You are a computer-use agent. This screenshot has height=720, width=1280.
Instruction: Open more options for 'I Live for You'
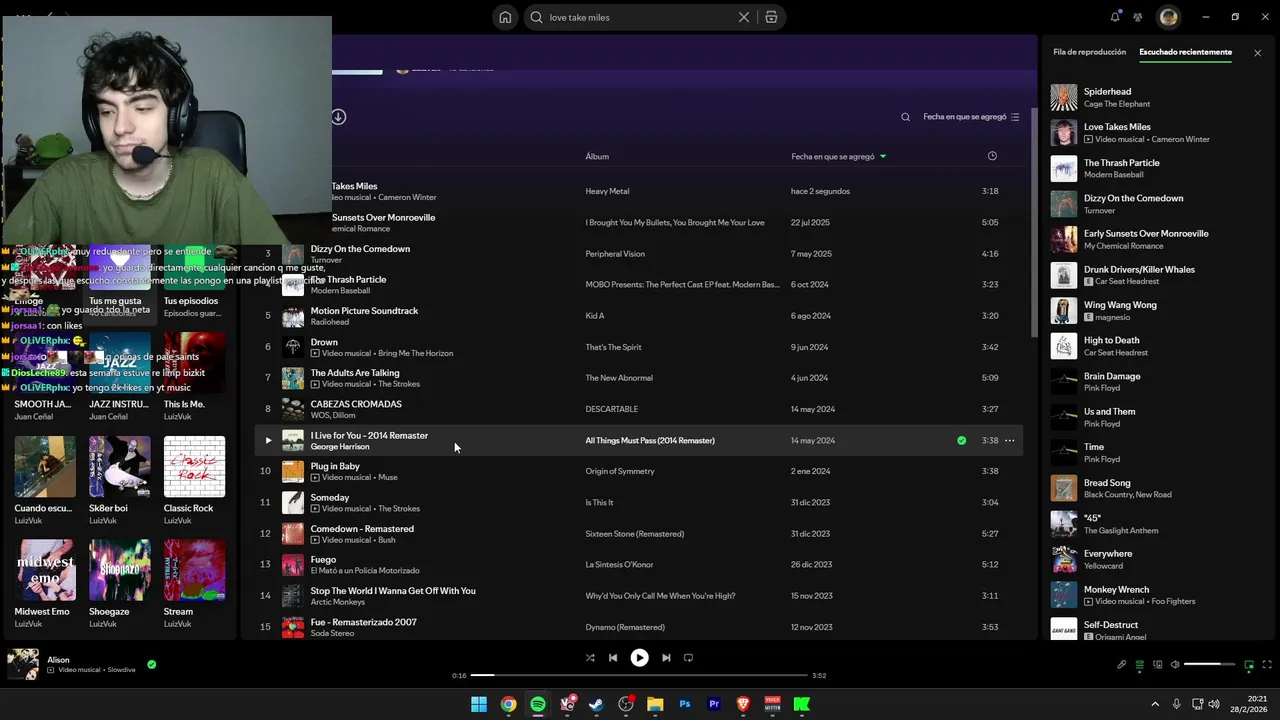point(1010,440)
